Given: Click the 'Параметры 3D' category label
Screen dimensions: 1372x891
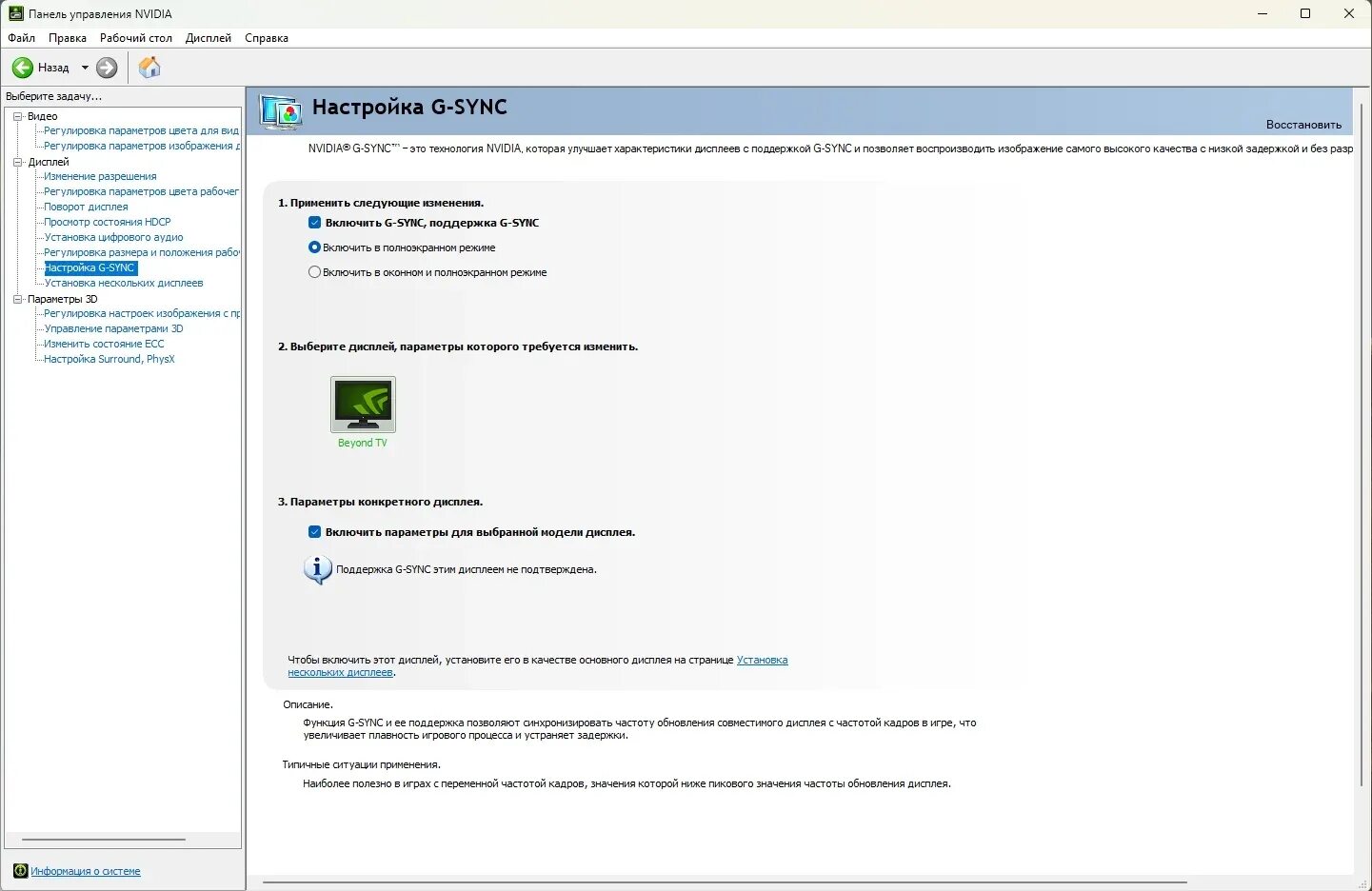Looking at the screenshot, I should (x=62, y=299).
